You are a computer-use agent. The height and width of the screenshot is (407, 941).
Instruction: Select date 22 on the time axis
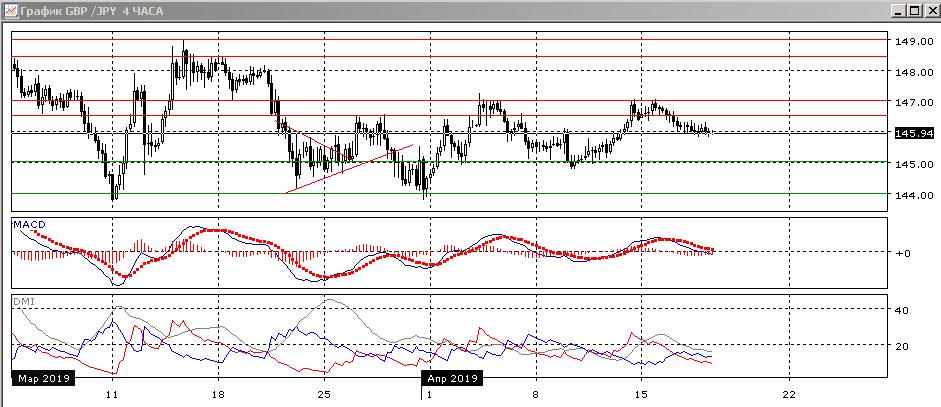point(790,394)
